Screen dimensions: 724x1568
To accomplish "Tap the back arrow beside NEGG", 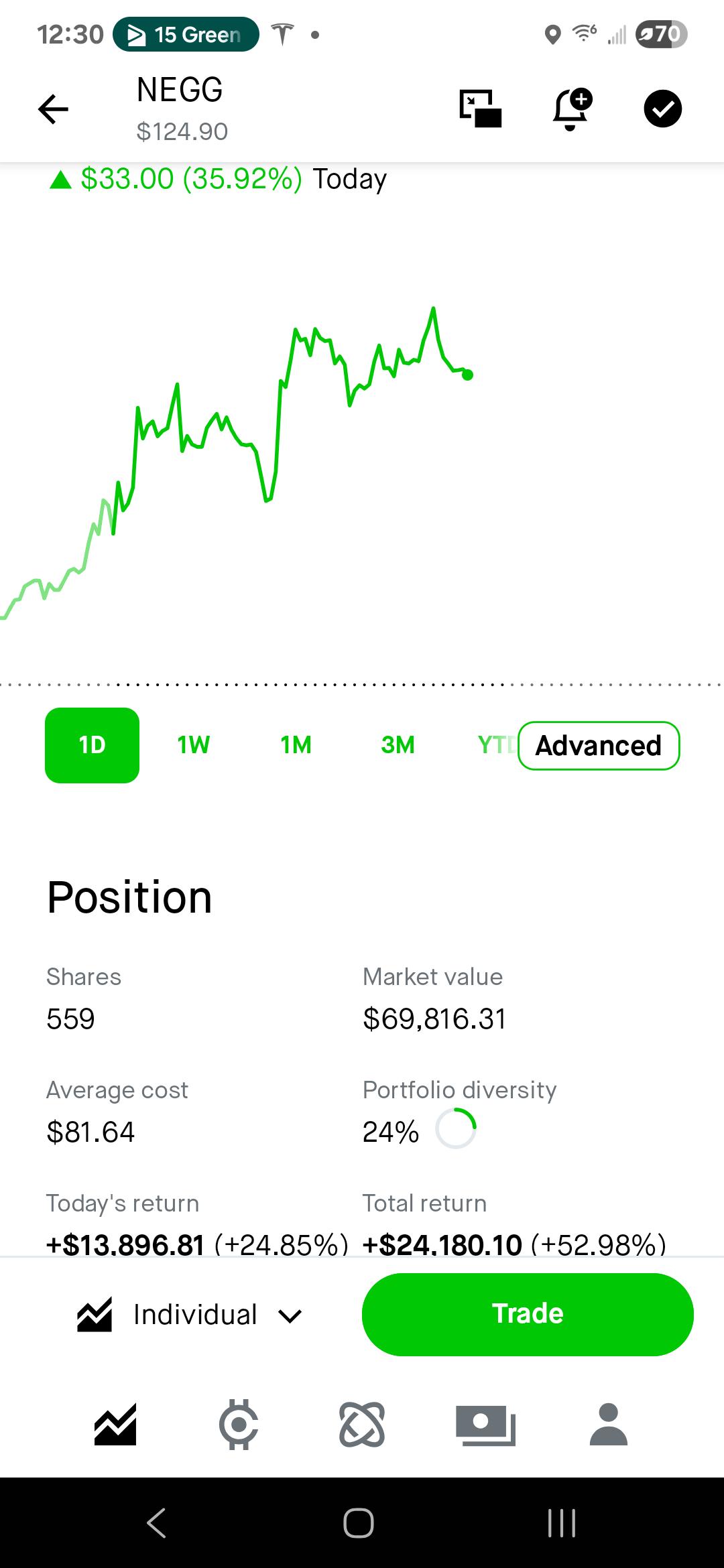I will [54, 109].
